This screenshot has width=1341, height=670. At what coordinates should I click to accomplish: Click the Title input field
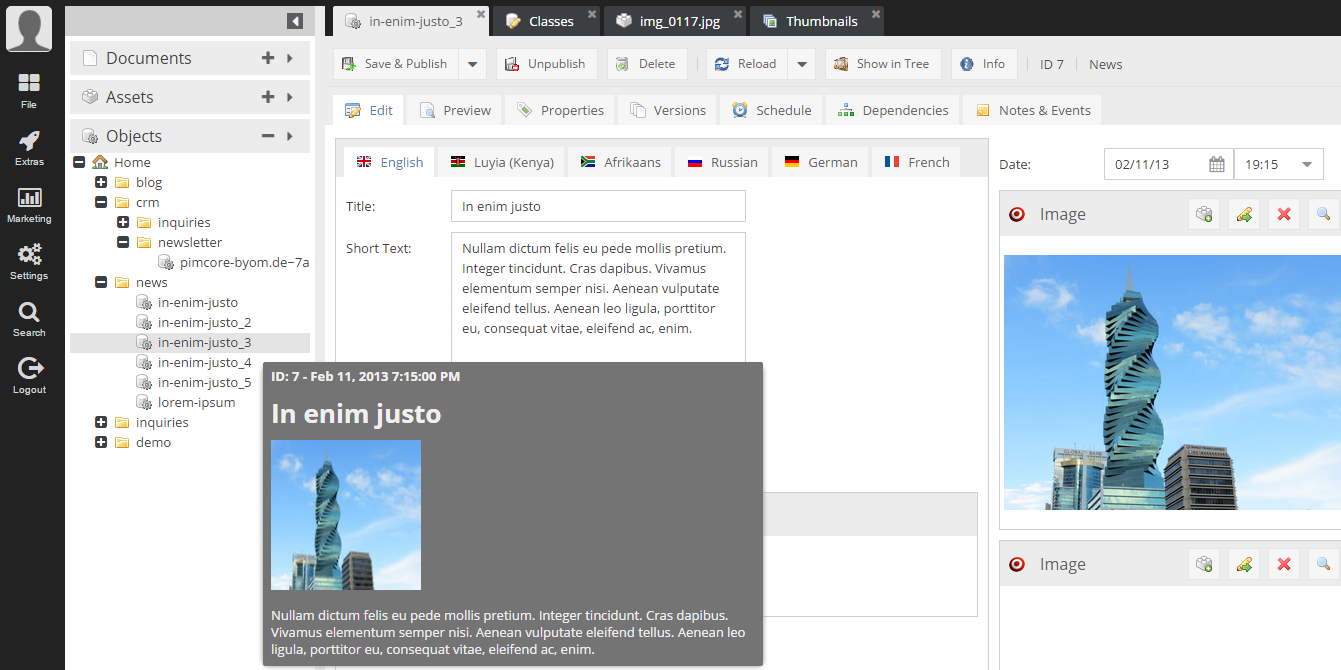coord(598,206)
